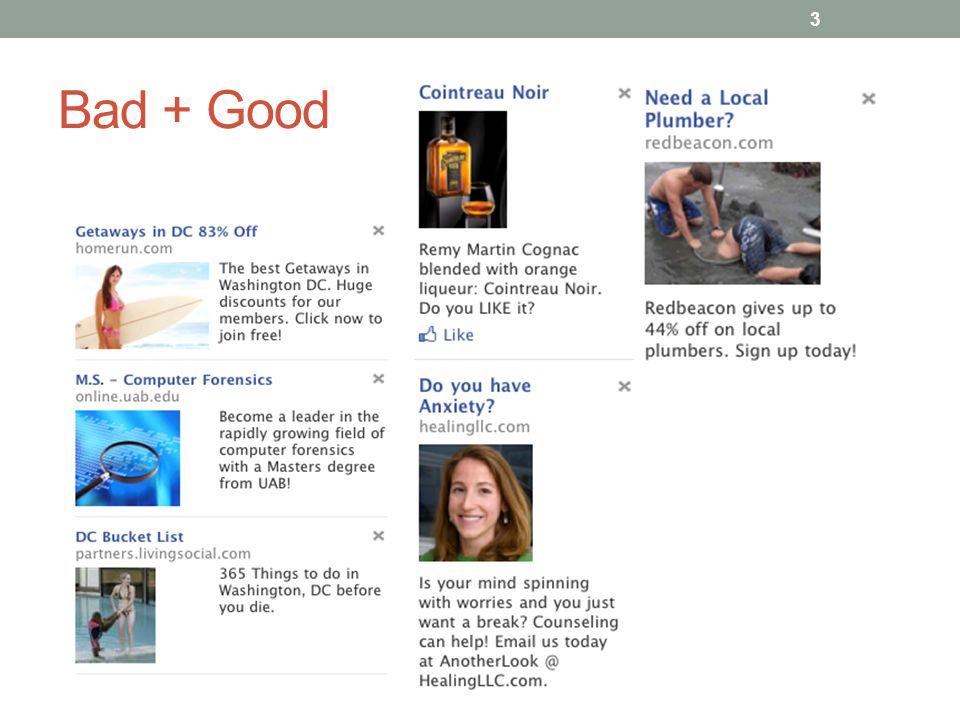The width and height of the screenshot is (960, 720).
Task: Dismiss the DC Bucket List ad
Action: pos(378,536)
